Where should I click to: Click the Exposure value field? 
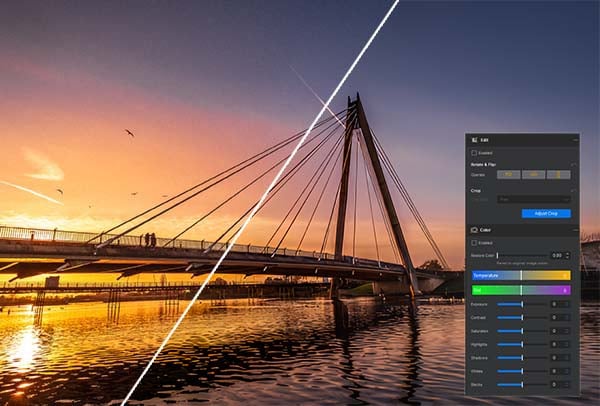[x=558, y=304]
